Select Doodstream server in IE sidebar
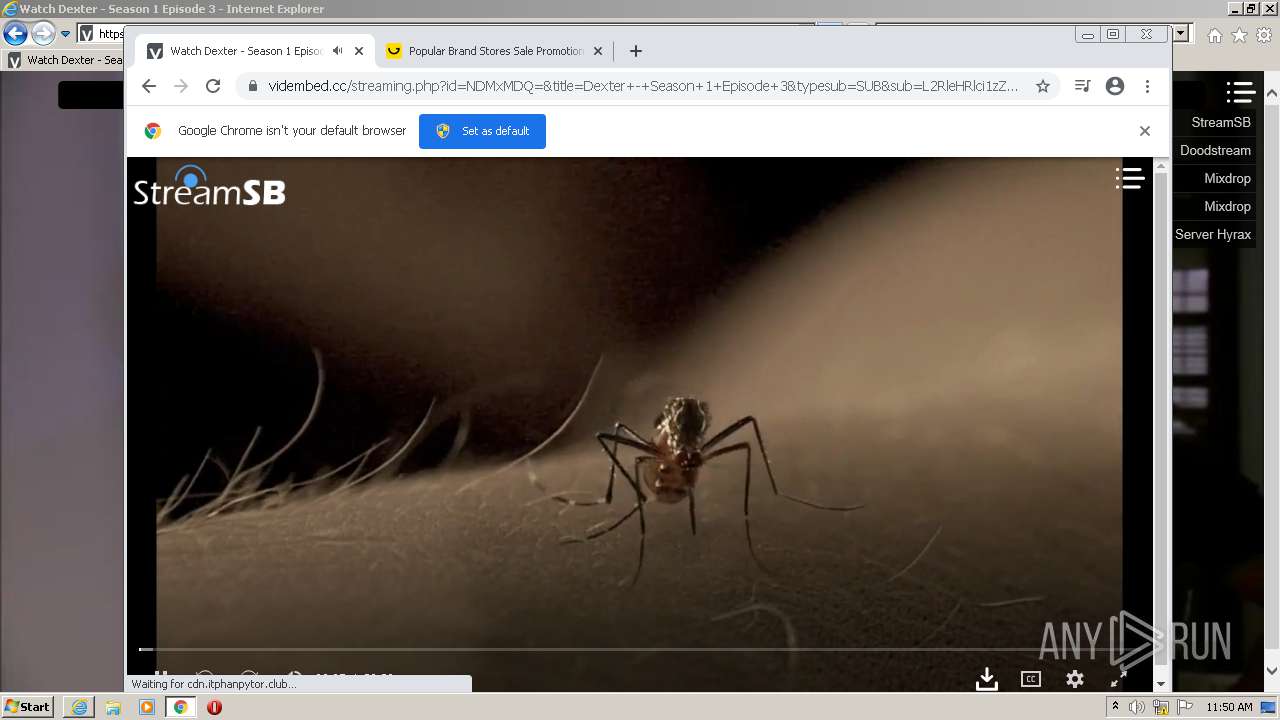Viewport: 1280px width, 720px height. (x=1215, y=150)
